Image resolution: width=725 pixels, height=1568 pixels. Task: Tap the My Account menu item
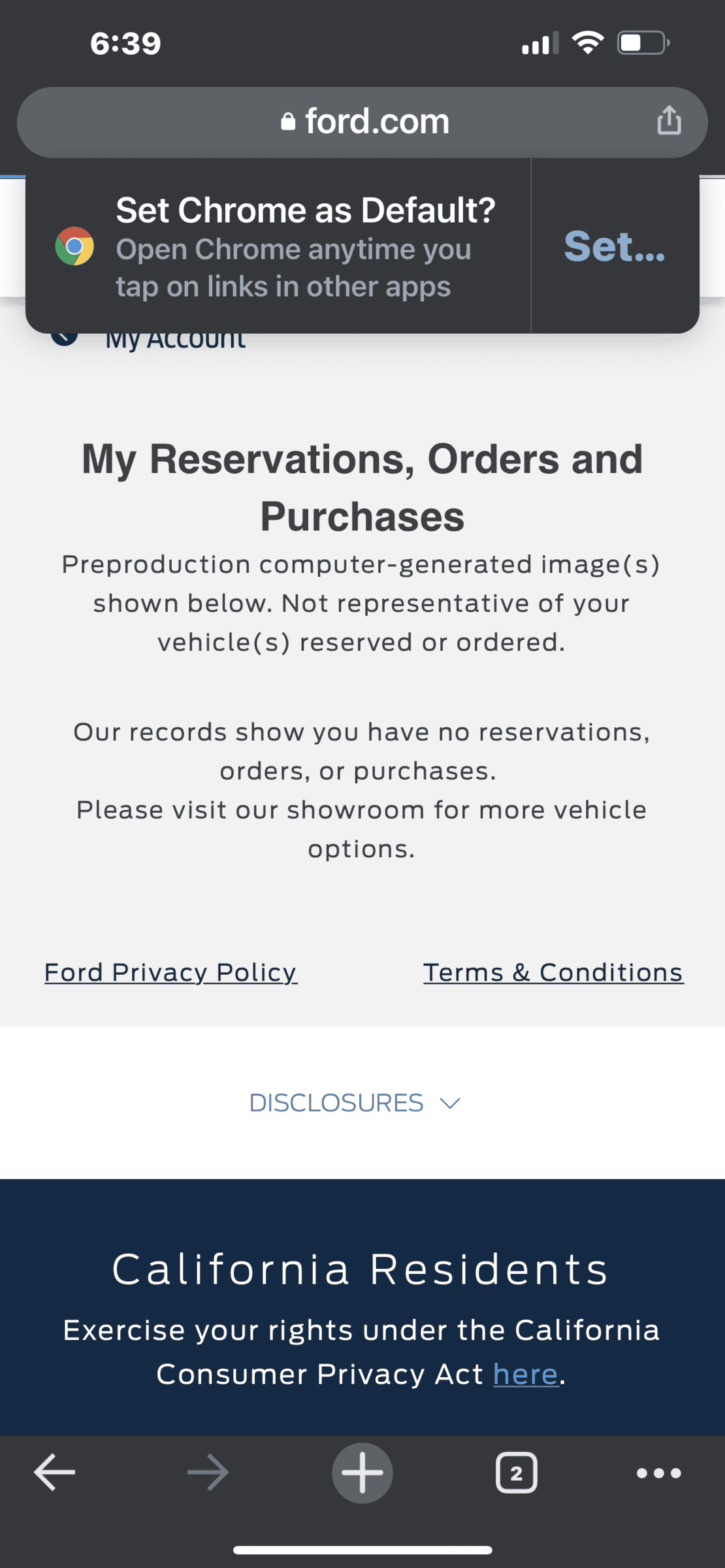[x=175, y=339]
